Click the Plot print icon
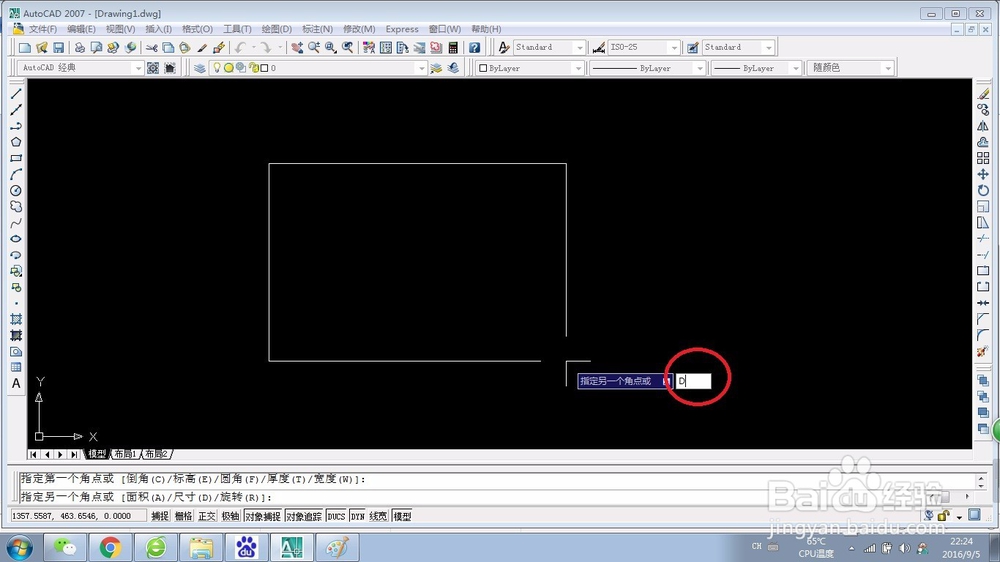 pyautogui.click(x=80, y=47)
